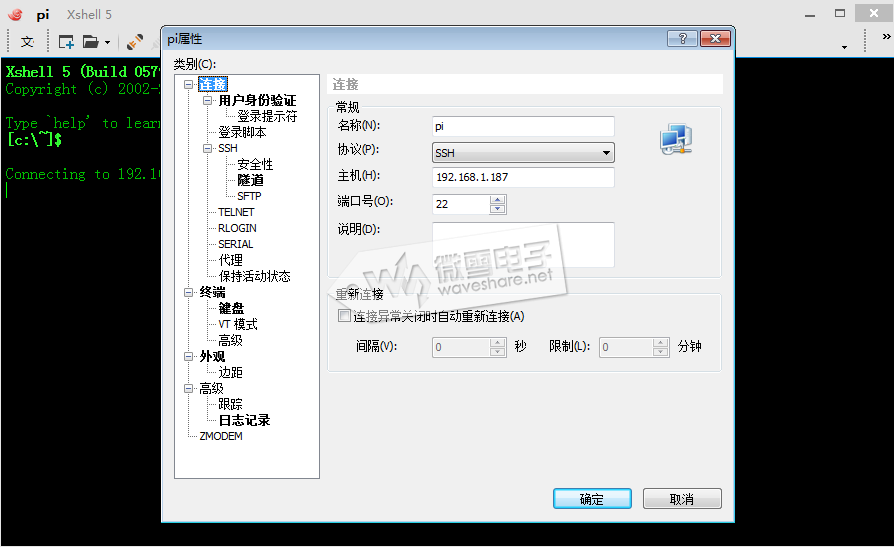The width and height of the screenshot is (894, 547).
Task: Close the pi属性 dialog with the red X
Action: (716, 38)
